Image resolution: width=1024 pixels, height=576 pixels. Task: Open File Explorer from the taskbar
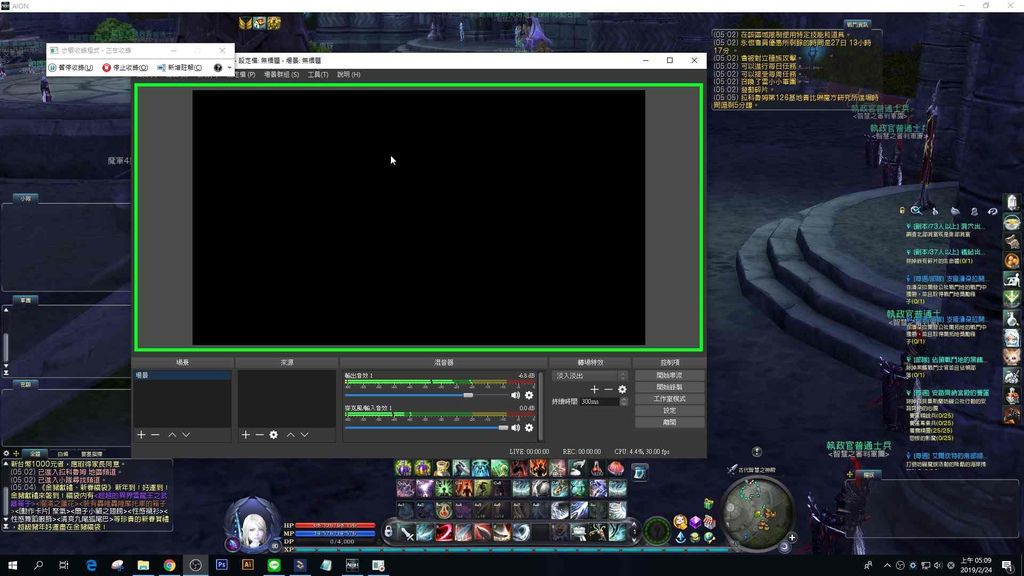point(143,565)
